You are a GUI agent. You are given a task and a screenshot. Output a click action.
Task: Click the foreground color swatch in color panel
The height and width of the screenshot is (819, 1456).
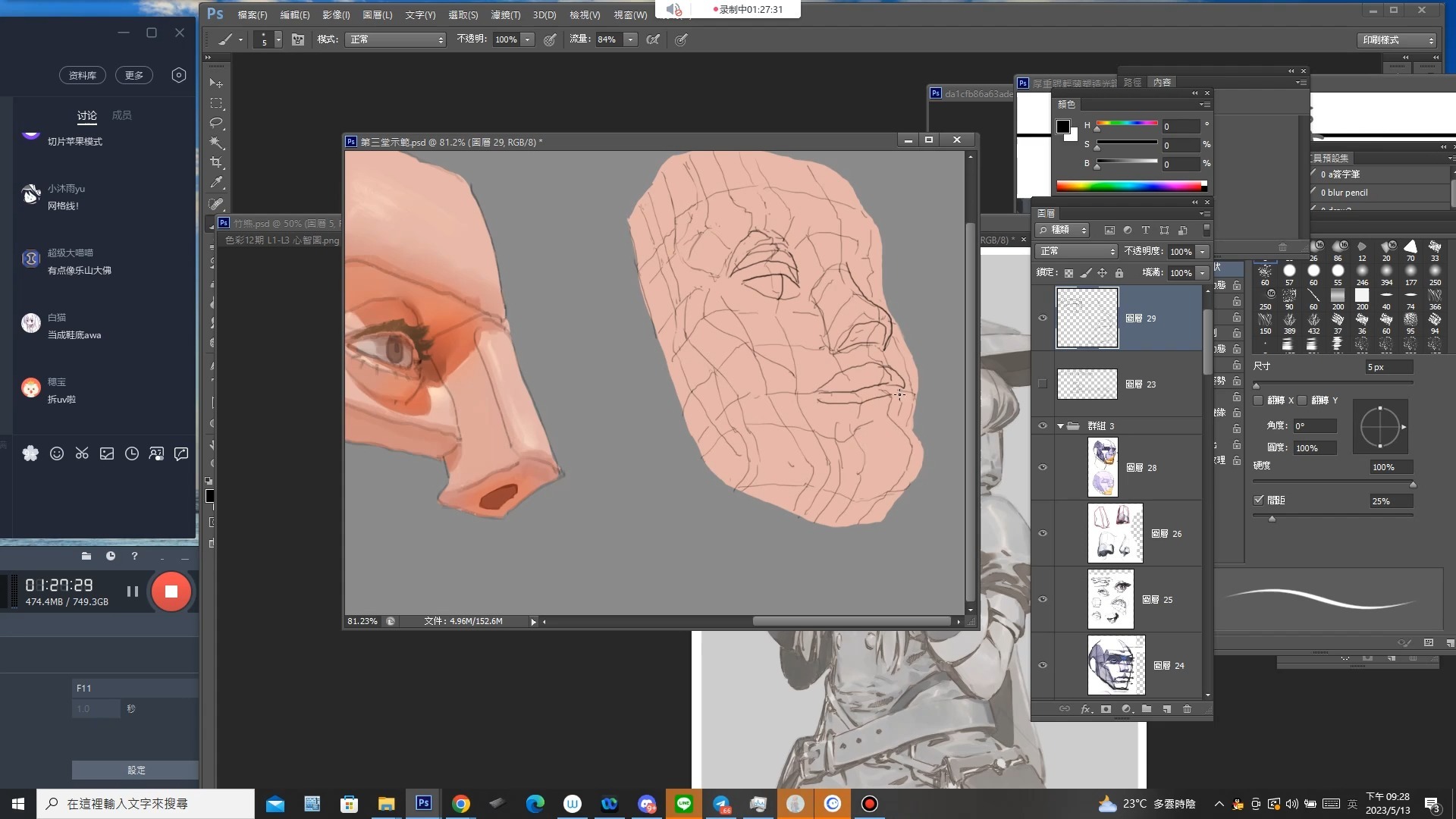1063,127
